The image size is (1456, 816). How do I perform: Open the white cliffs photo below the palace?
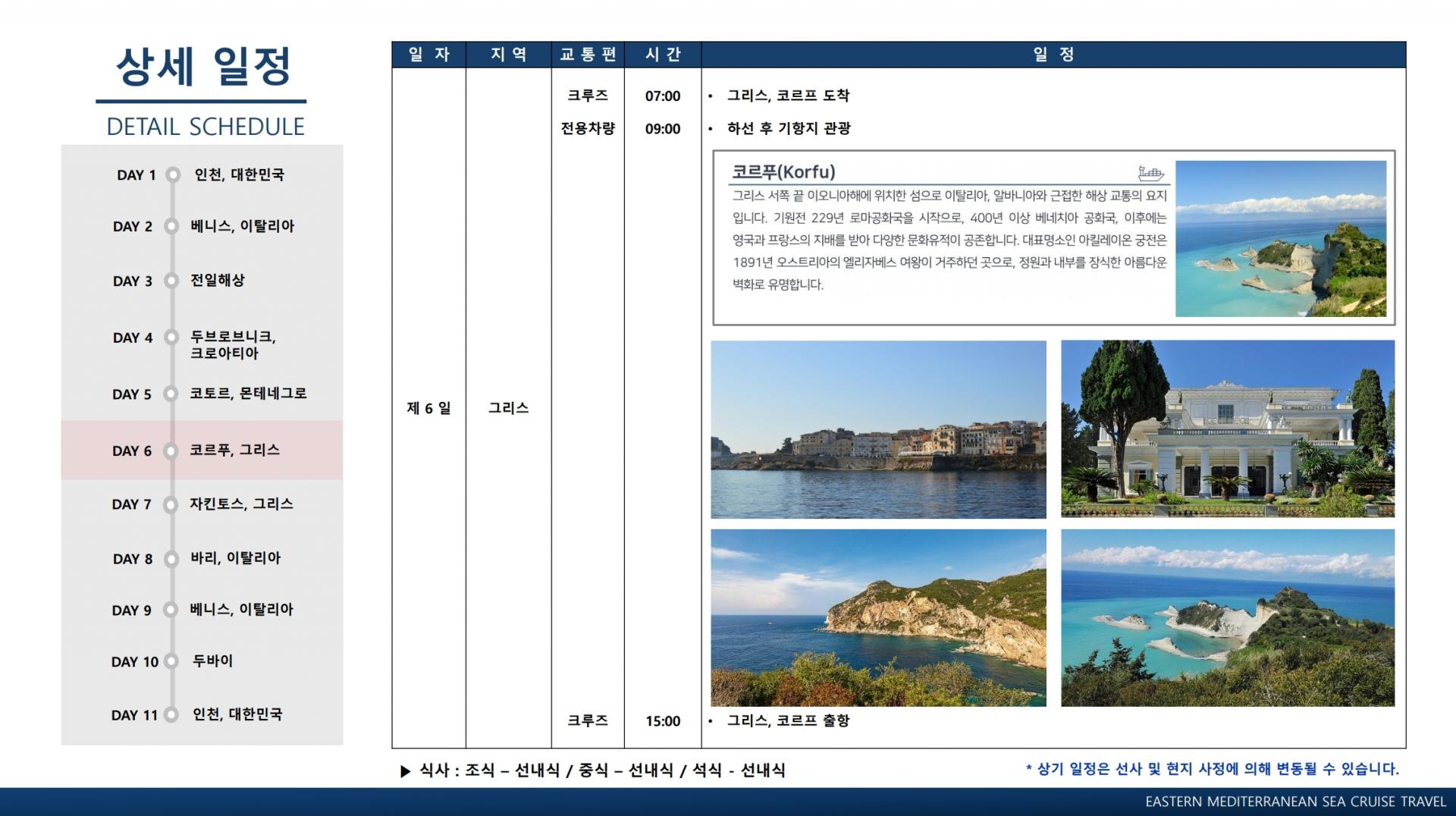pyautogui.click(x=1228, y=618)
